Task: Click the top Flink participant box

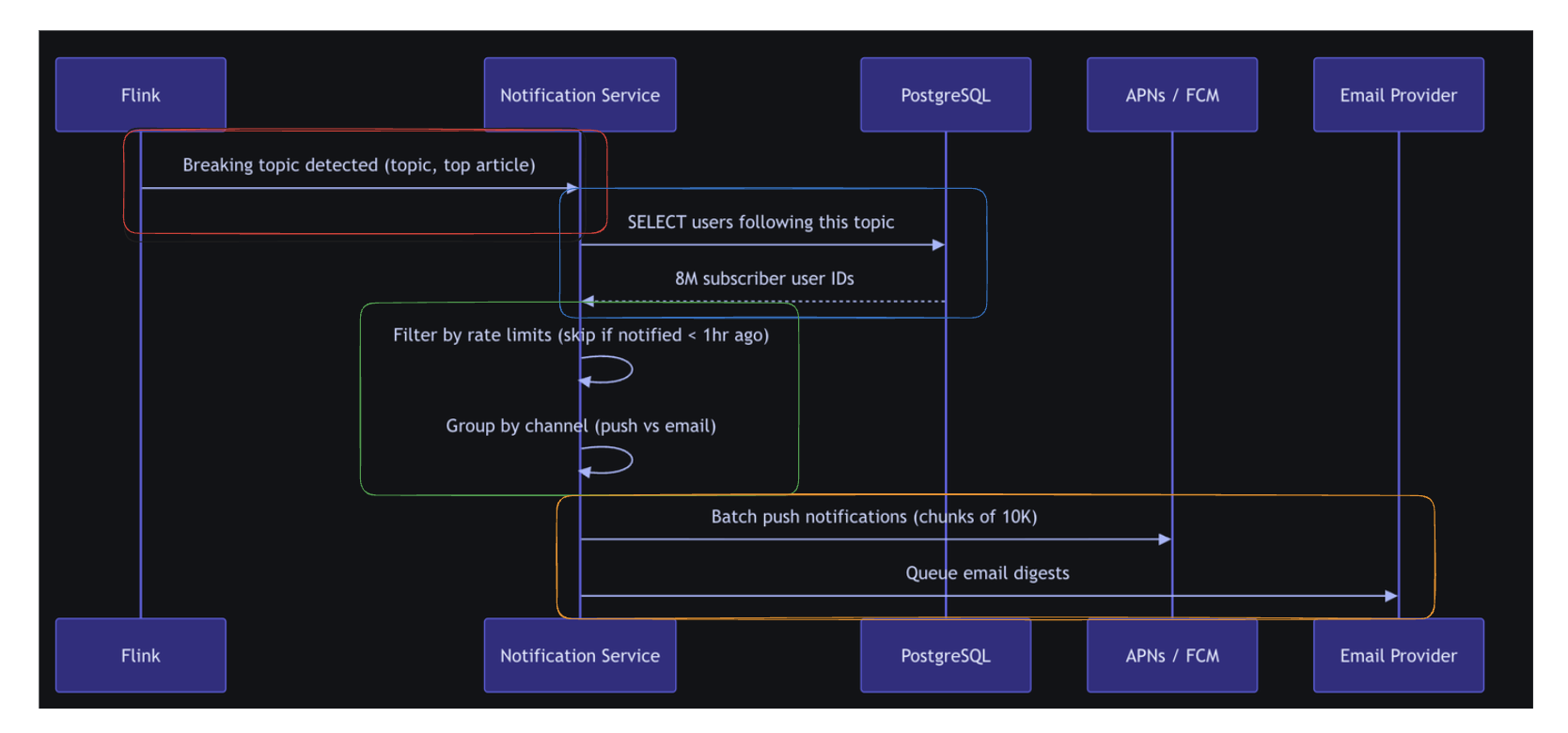Action: (141, 95)
